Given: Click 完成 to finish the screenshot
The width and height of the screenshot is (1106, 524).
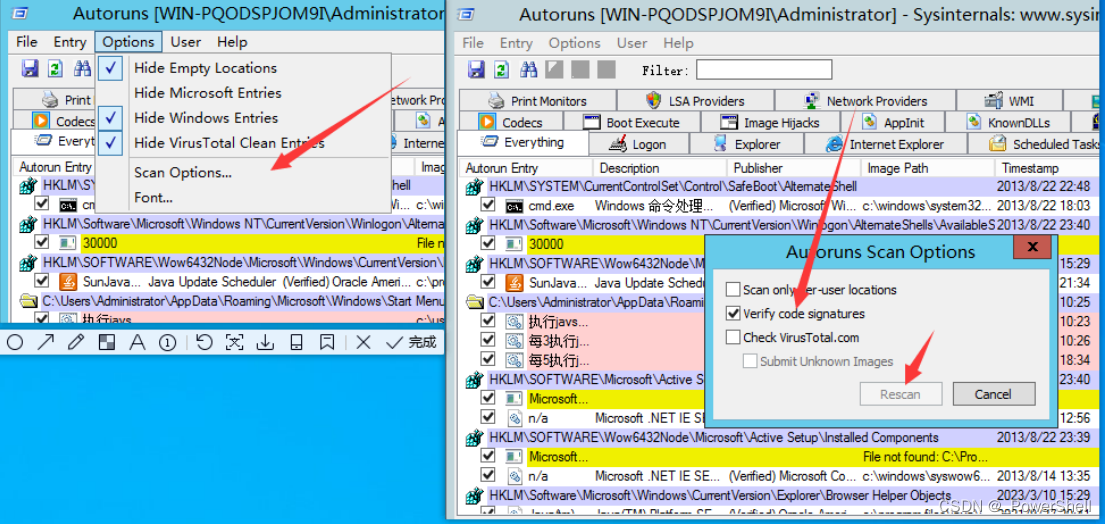Looking at the screenshot, I should [413, 343].
